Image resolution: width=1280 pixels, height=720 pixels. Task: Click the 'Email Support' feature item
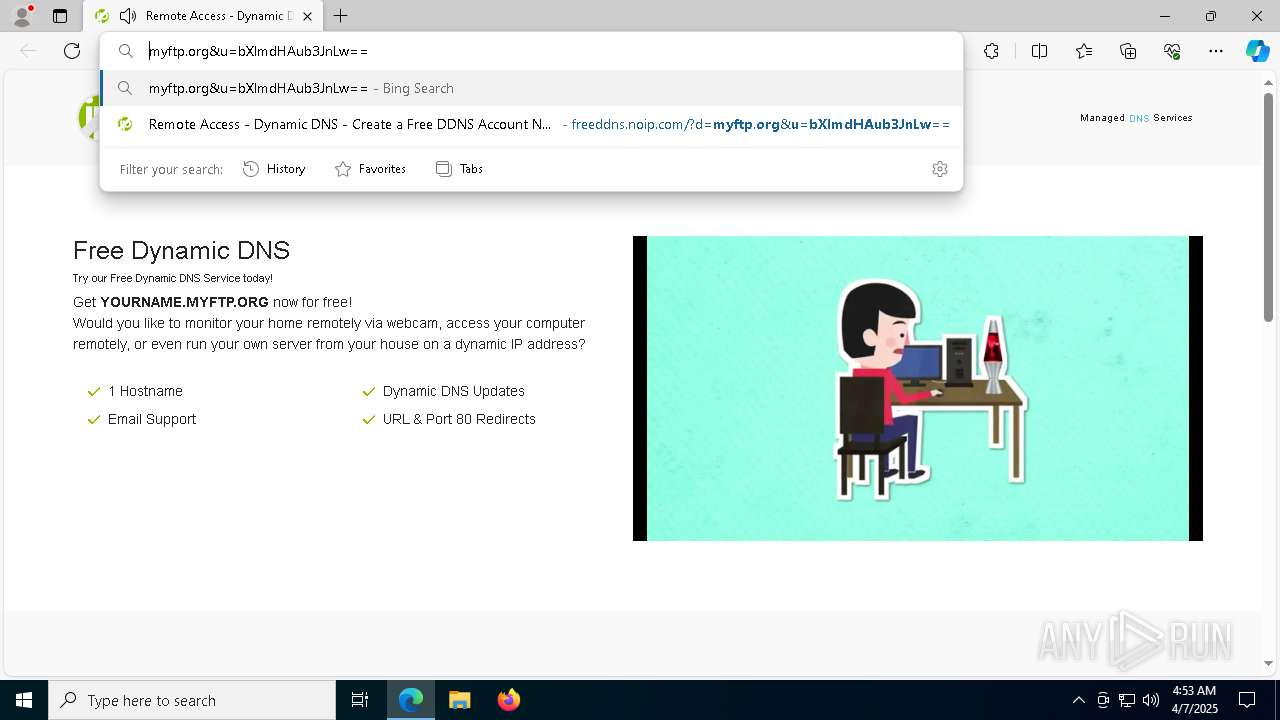[142, 419]
